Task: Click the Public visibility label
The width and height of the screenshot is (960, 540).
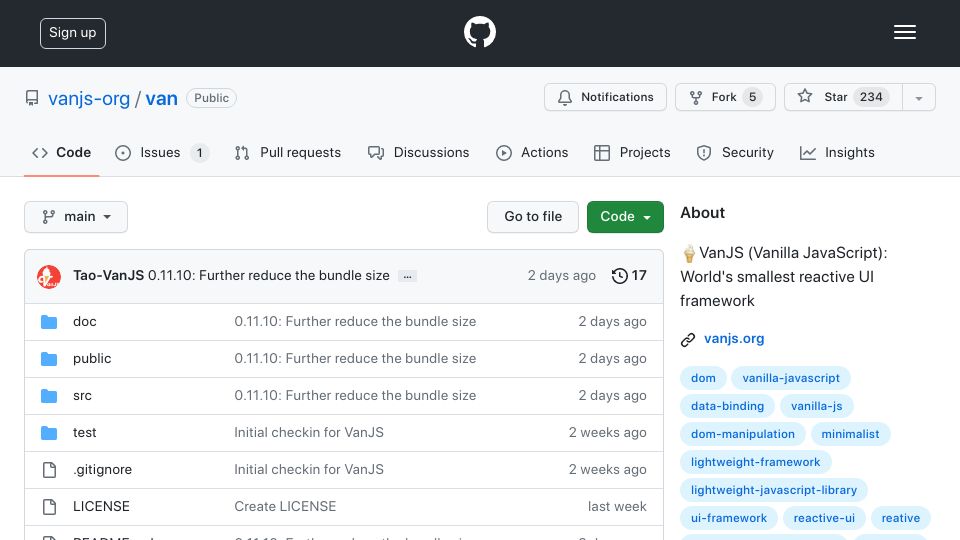Action: (x=211, y=98)
